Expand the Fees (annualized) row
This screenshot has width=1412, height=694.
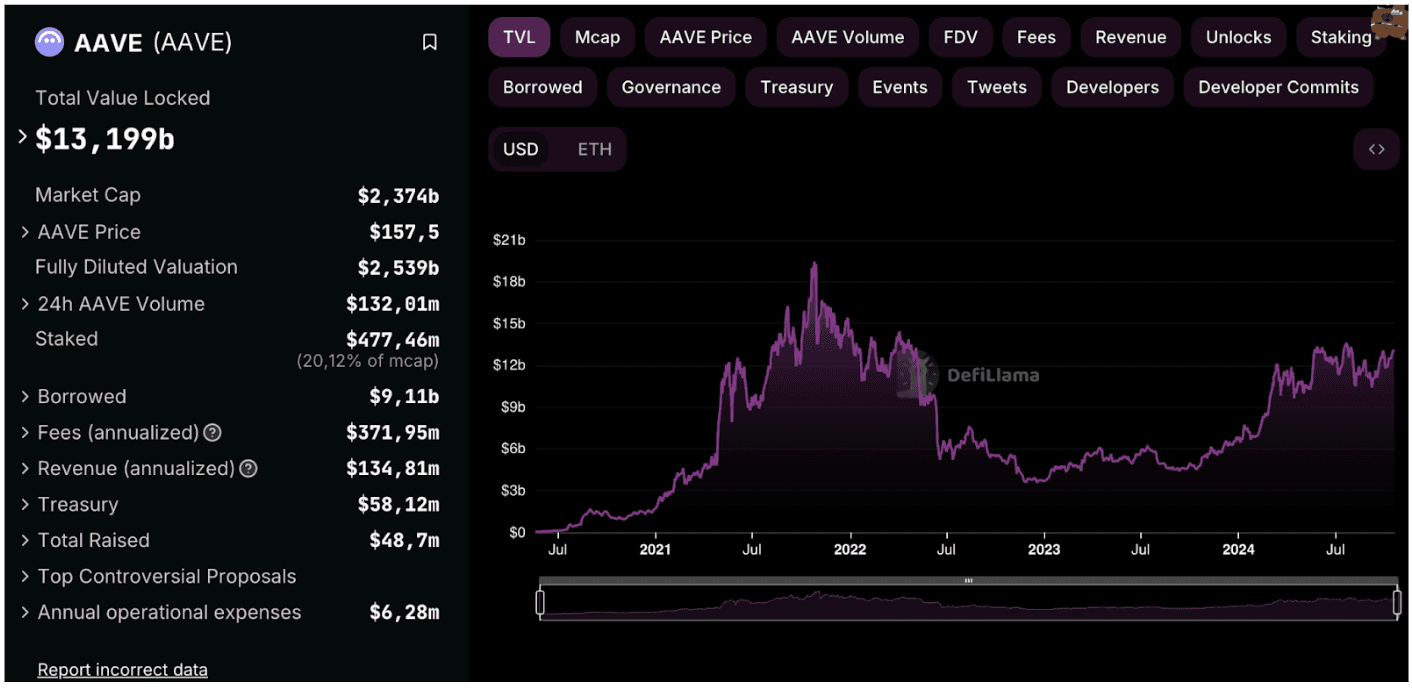(25, 433)
